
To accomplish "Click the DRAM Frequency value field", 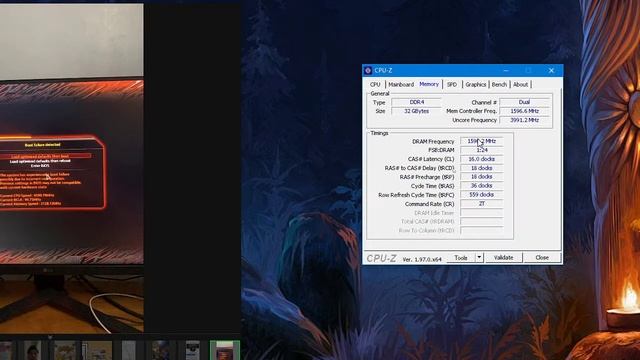I will [482, 141].
